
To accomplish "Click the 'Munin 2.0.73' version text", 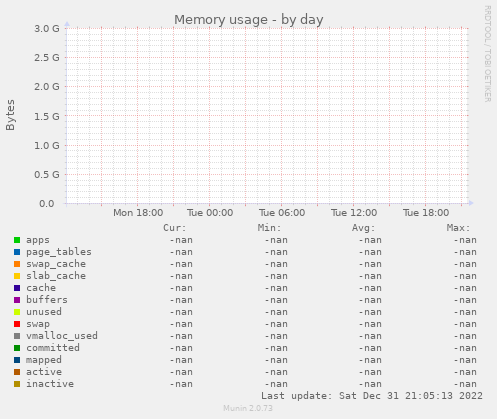I will 248,408.
